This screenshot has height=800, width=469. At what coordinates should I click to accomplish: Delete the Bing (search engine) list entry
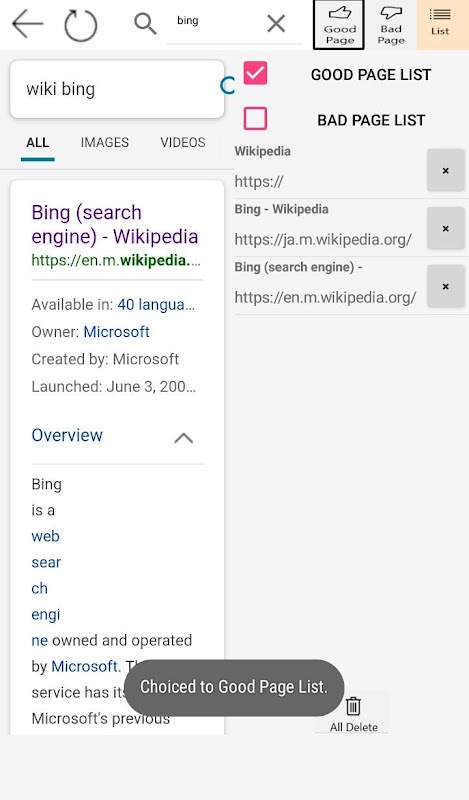pos(446,286)
